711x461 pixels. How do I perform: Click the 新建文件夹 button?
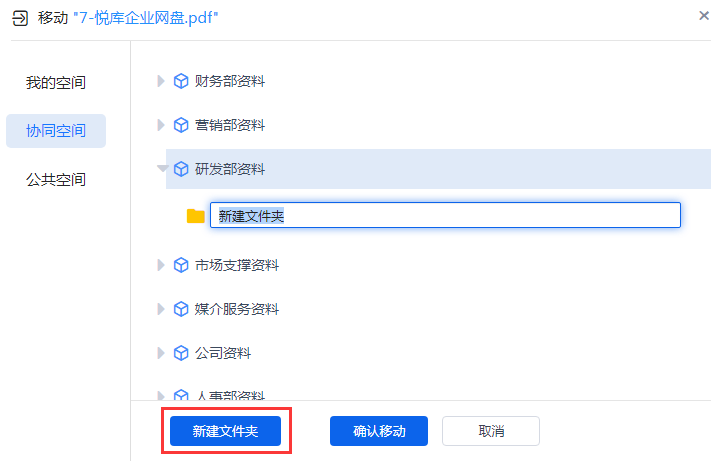(225, 431)
